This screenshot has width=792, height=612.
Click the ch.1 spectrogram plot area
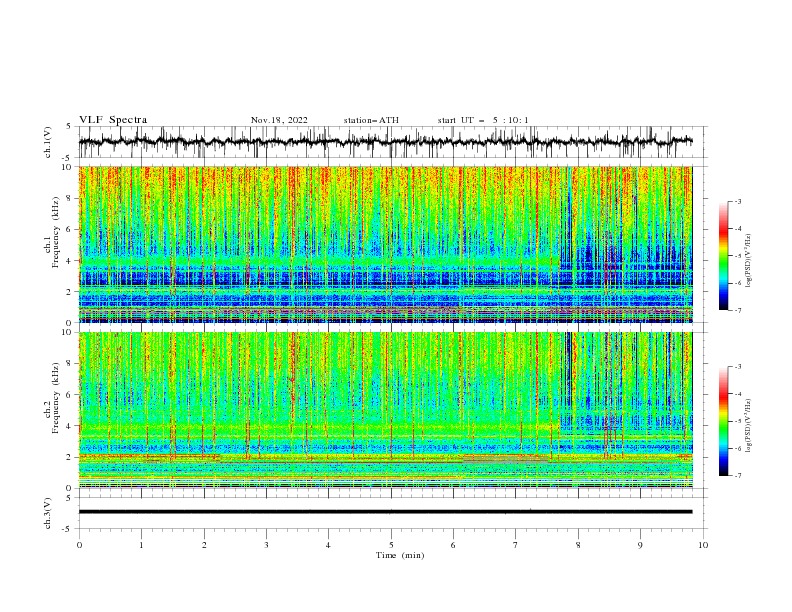coord(386,244)
